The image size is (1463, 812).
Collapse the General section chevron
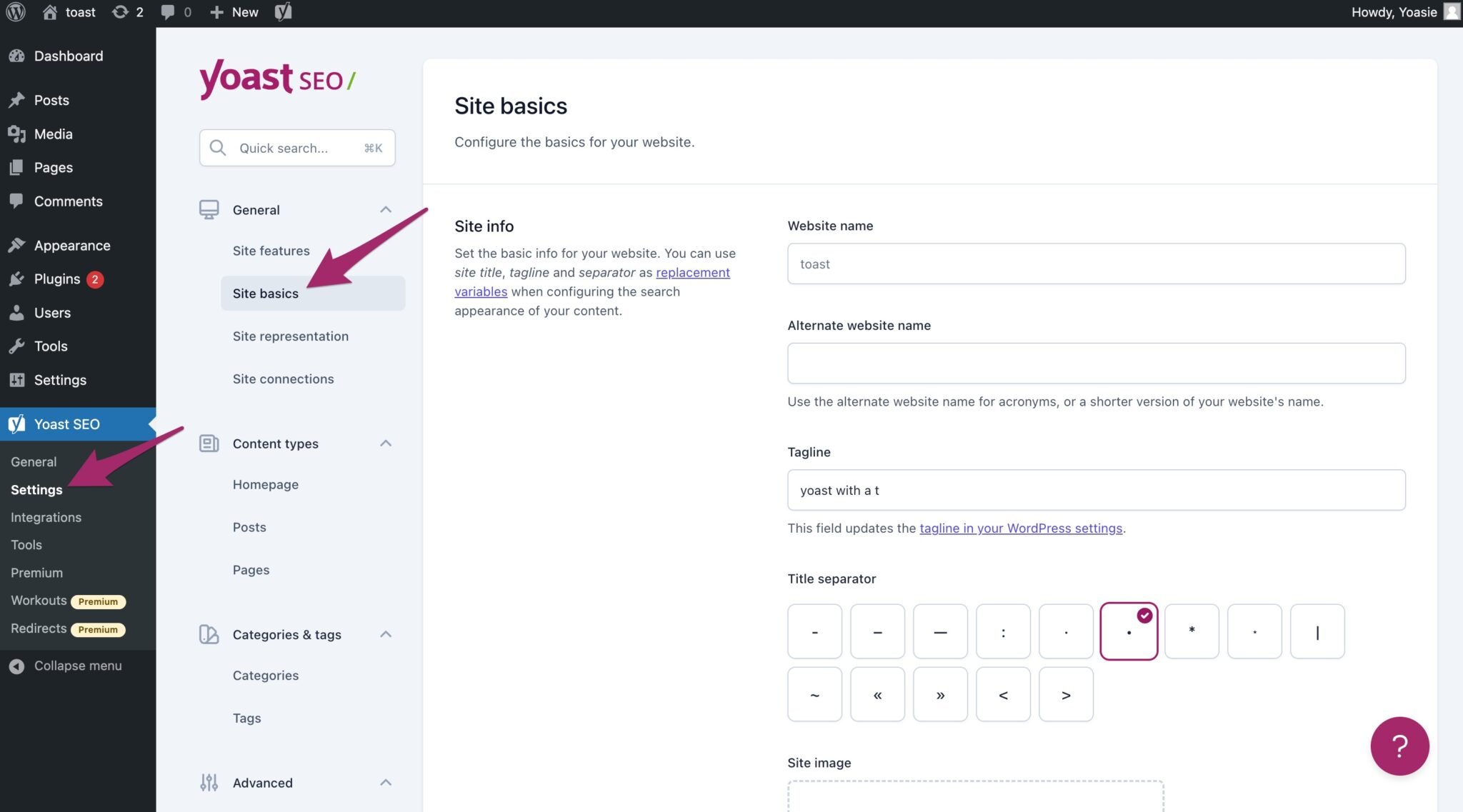(x=386, y=210)
